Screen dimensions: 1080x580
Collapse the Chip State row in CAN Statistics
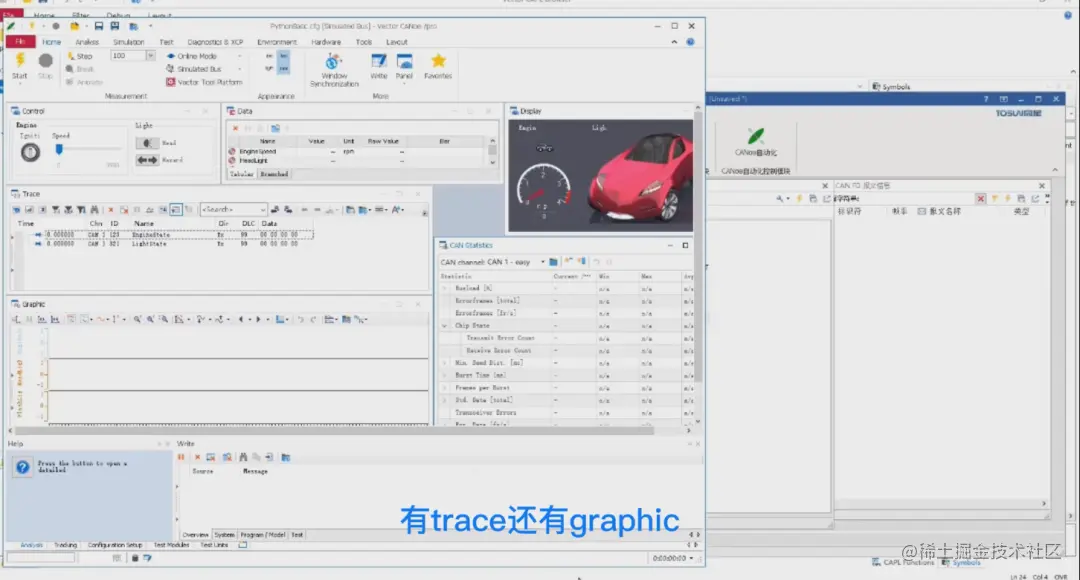click(x=445, y=326)
